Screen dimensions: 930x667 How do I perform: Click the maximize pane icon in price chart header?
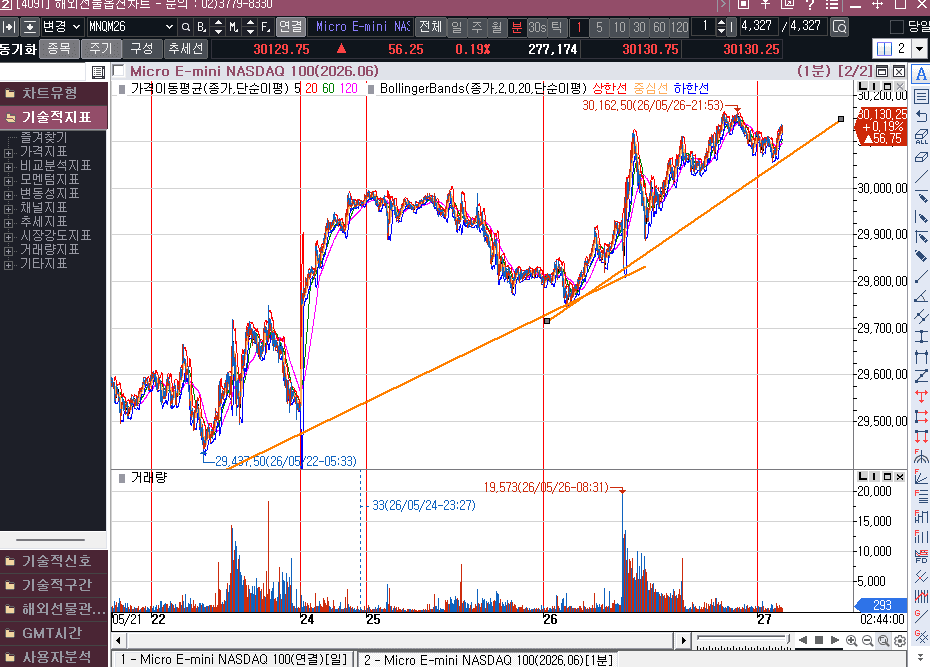point(882,72)
